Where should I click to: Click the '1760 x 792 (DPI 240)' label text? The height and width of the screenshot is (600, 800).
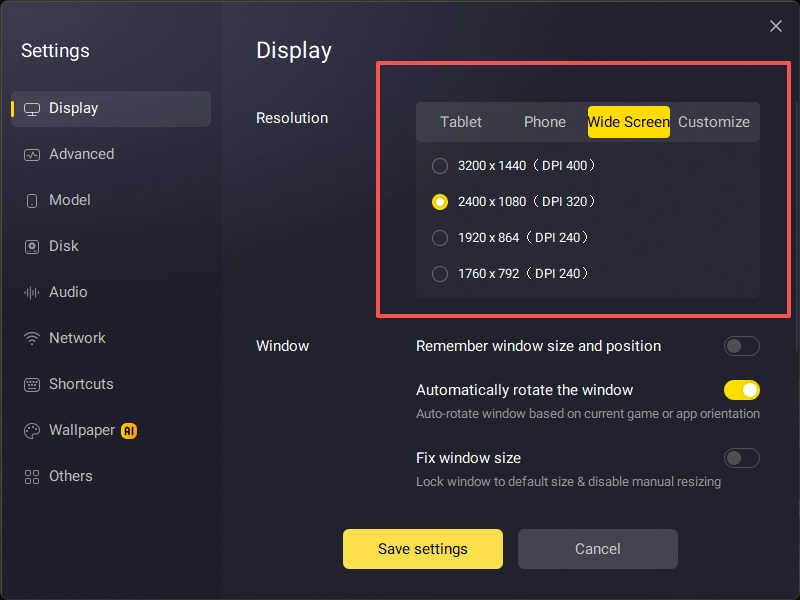523,273
